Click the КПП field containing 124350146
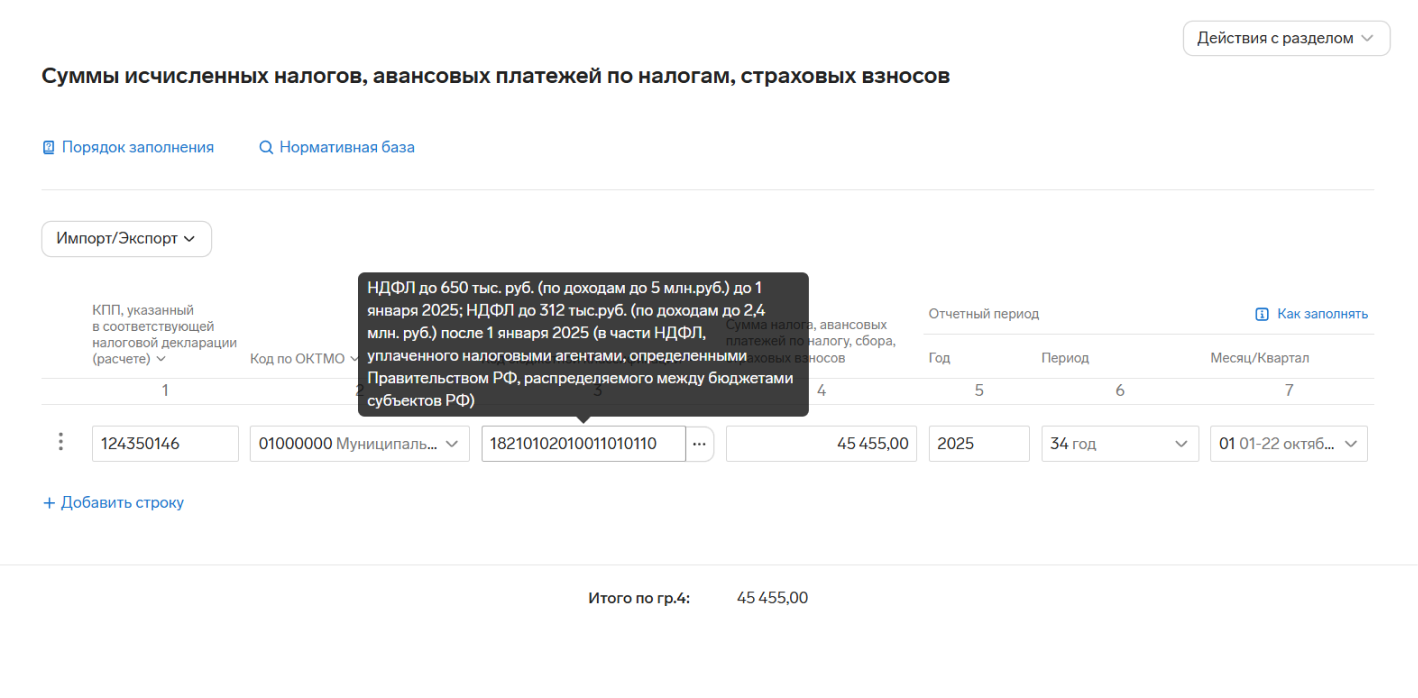The width and height of the screenshot is (1418, 698). [x=165, y=444]
